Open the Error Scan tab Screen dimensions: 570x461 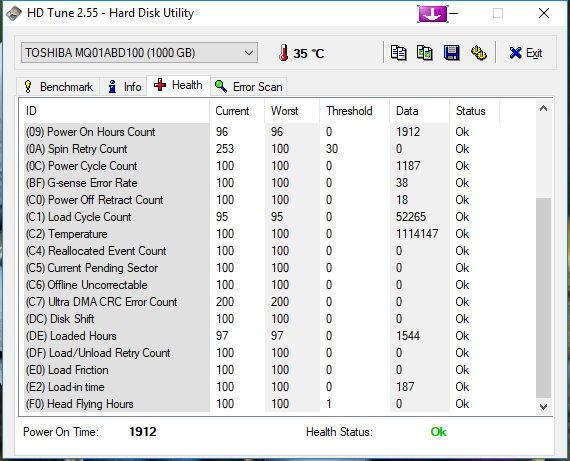pos(249,87)
